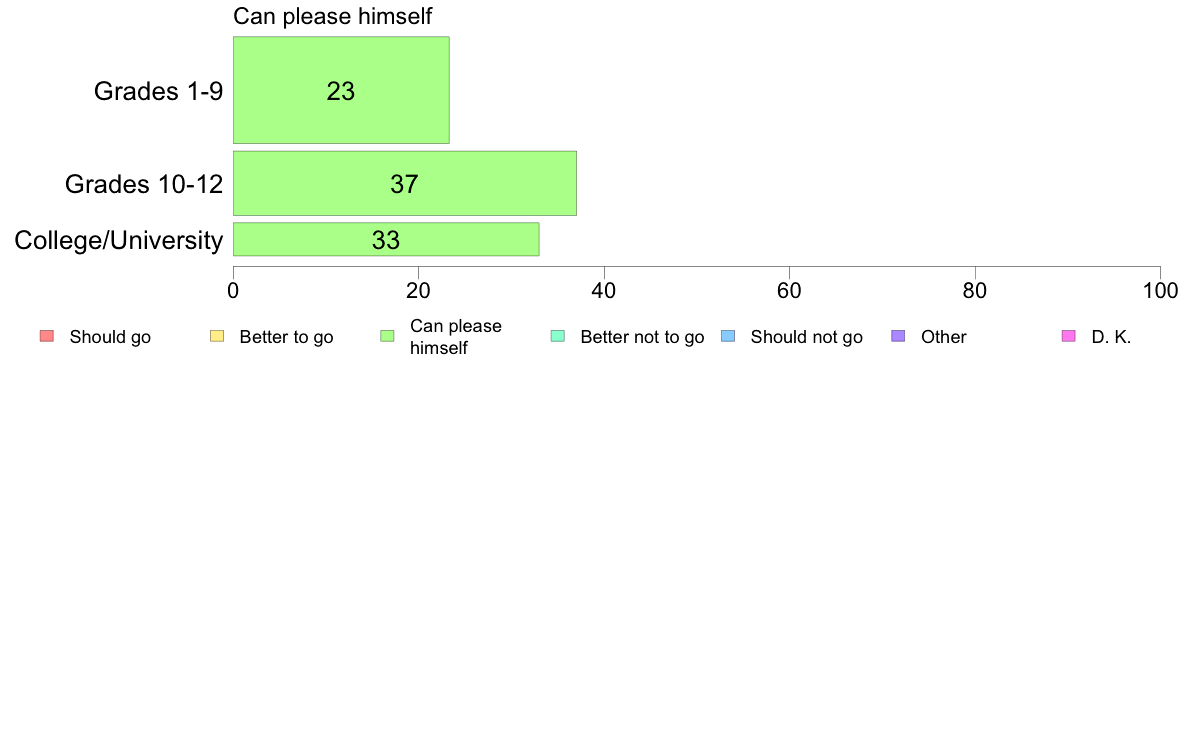Click the Grades 1-9 bar showing 23
The image size is (1188, 736).
341,90
